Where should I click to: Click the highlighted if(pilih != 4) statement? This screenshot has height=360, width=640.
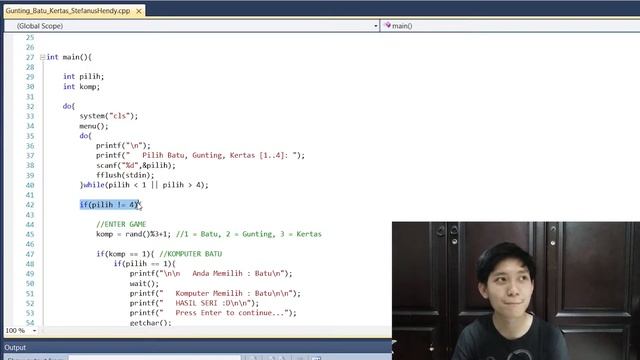tap(110, 204)
